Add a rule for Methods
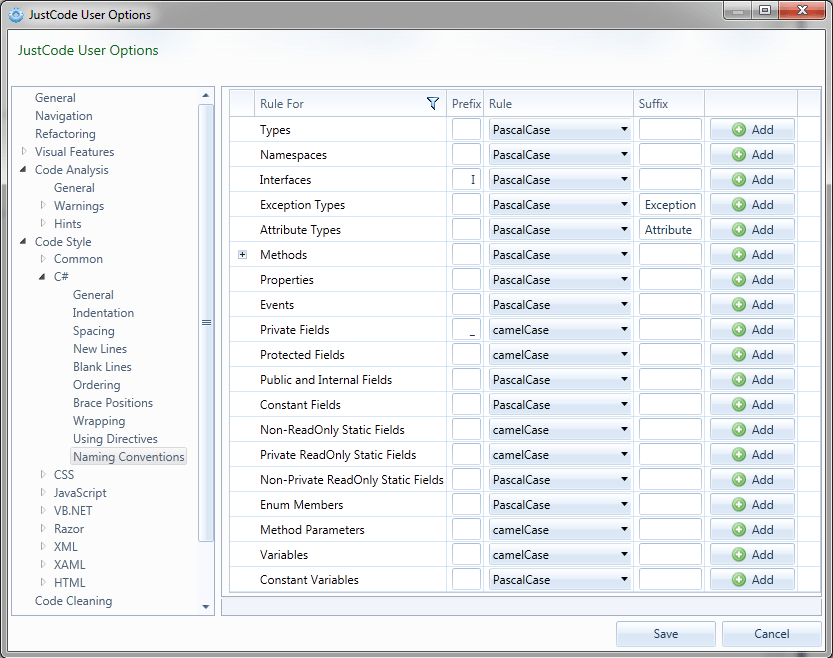 pyautogui.click(x=752, y=254)
